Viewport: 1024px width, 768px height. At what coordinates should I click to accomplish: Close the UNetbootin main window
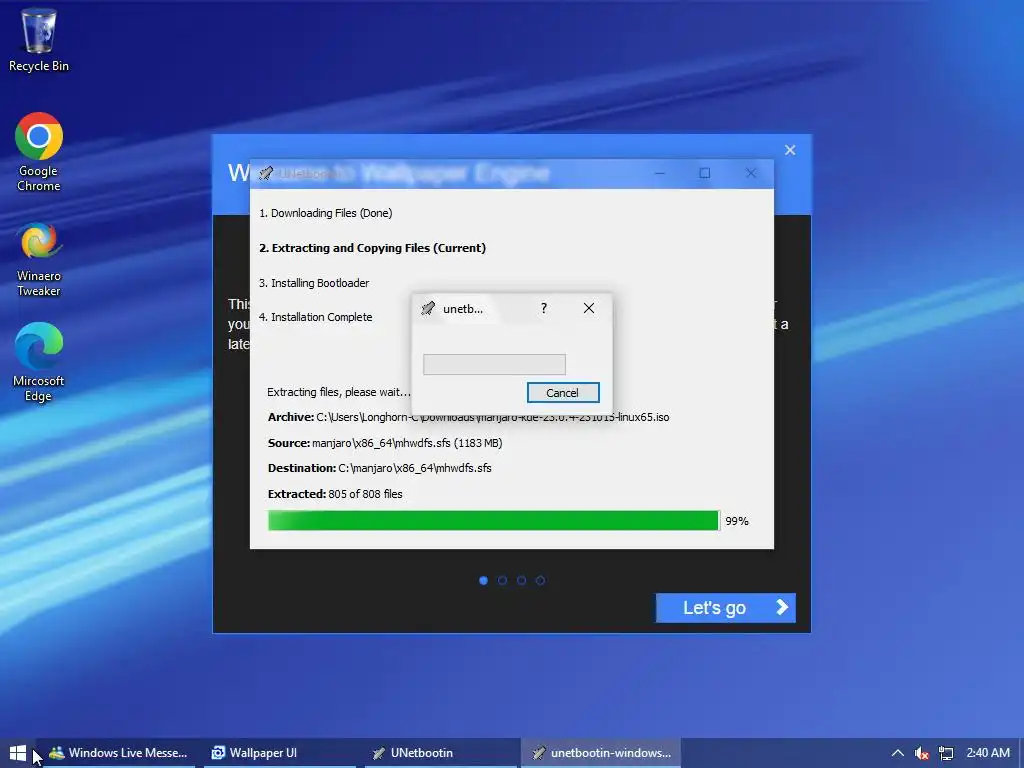coord(751,173)
